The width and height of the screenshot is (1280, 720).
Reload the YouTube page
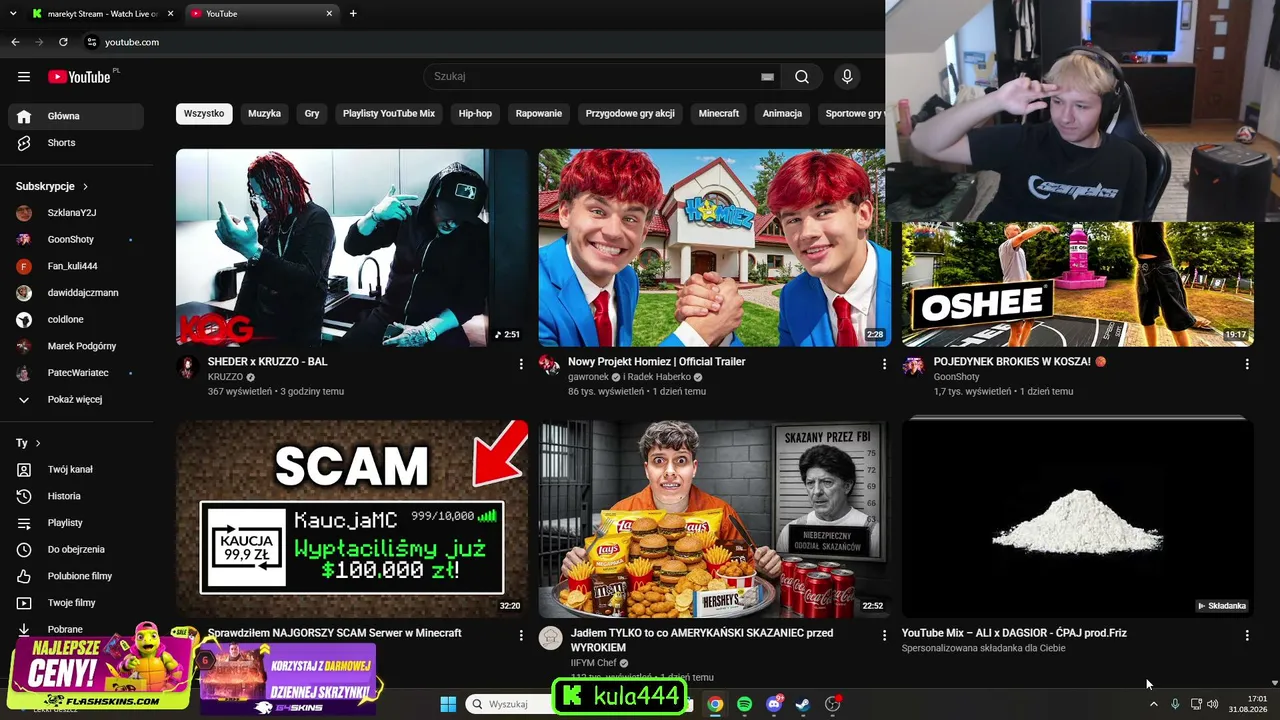point(63,42)
